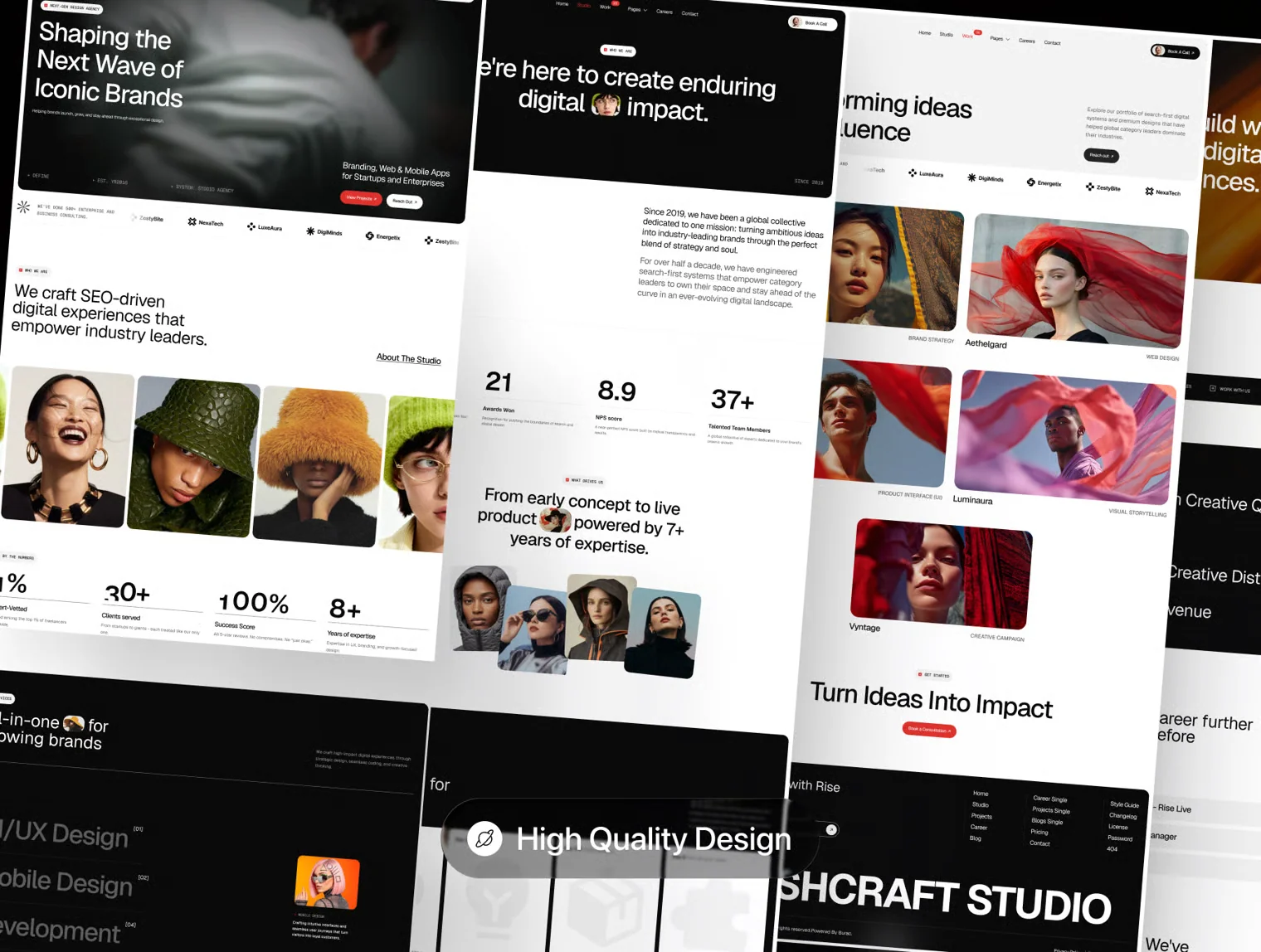Click the pink-haired character thumbnail

coord(328,882)
